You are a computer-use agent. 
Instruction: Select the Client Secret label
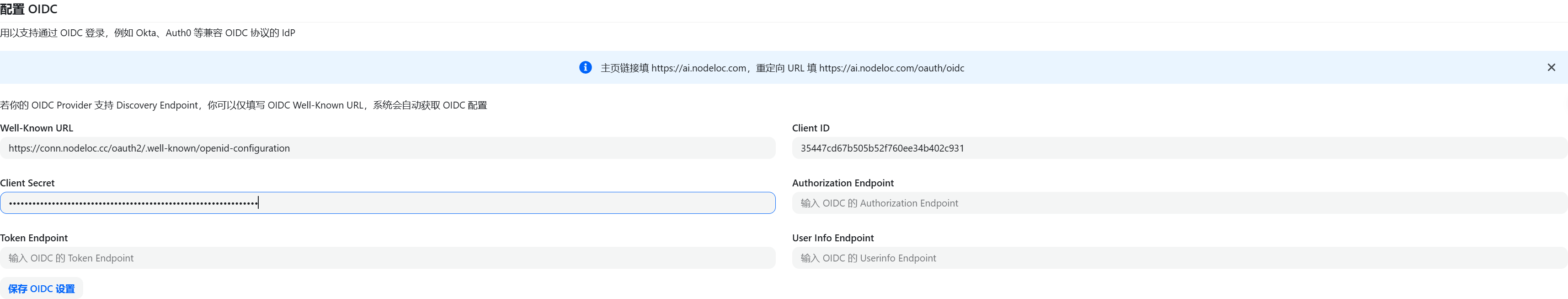pos(27,183)
